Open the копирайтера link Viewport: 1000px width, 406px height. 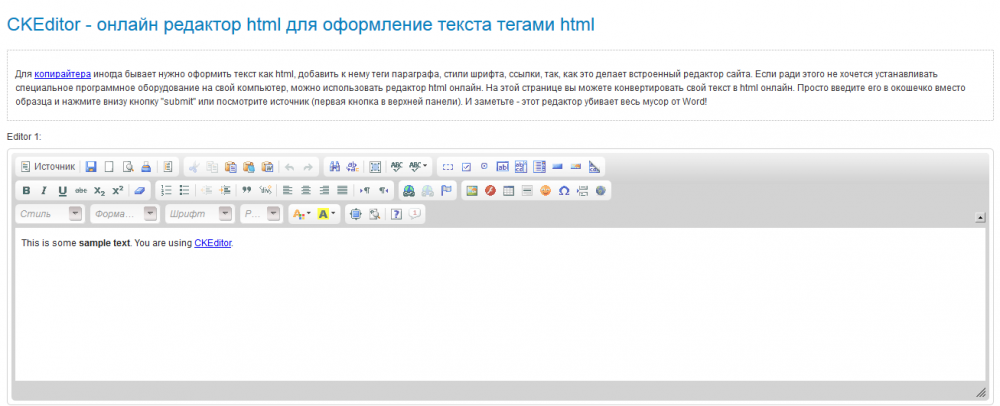coord(62,74)
